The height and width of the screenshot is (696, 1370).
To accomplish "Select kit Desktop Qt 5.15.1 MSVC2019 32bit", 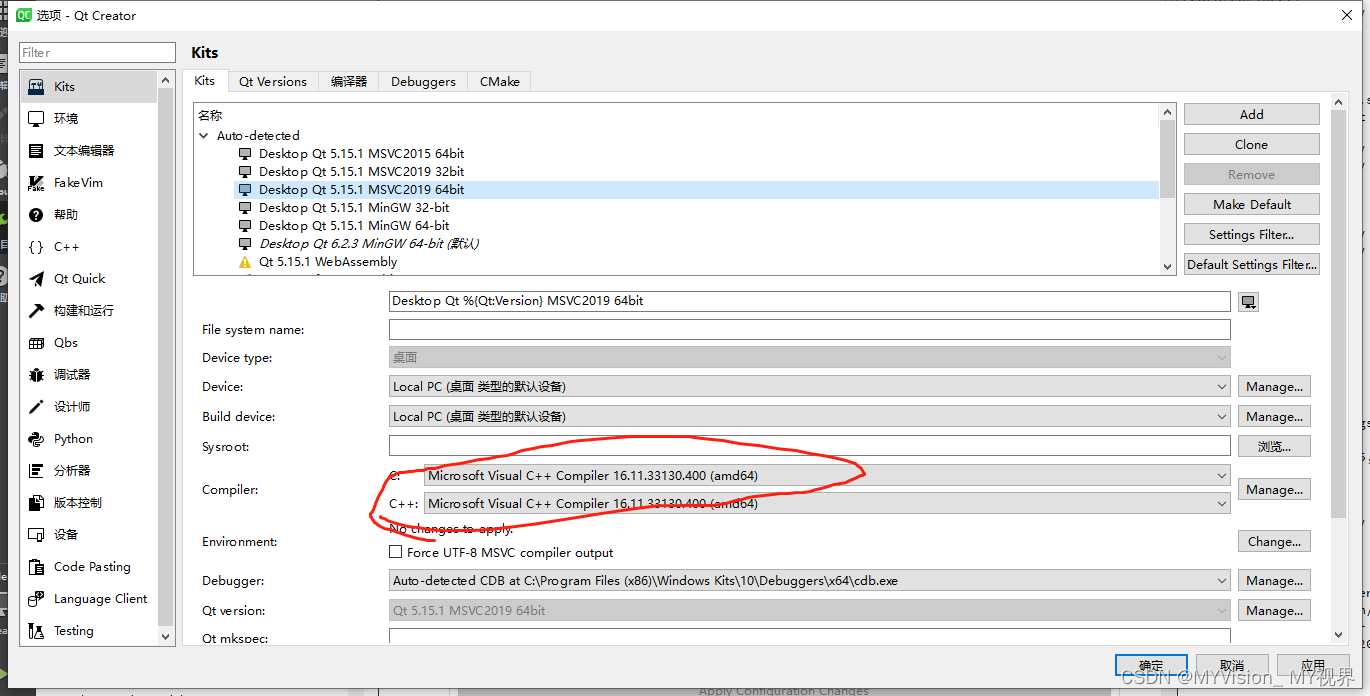I will [x=361, y=172].
